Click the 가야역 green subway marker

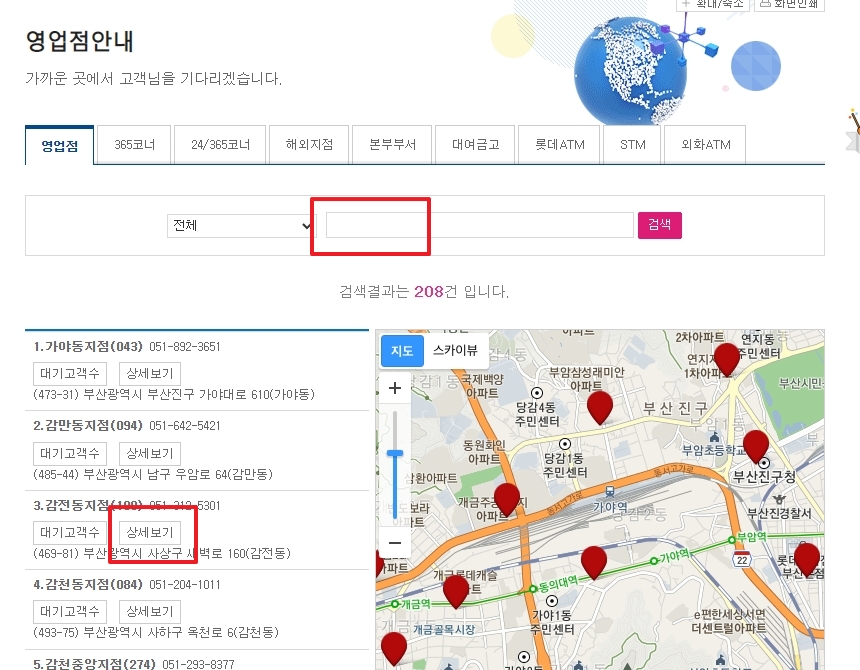(x=653, y=561)
